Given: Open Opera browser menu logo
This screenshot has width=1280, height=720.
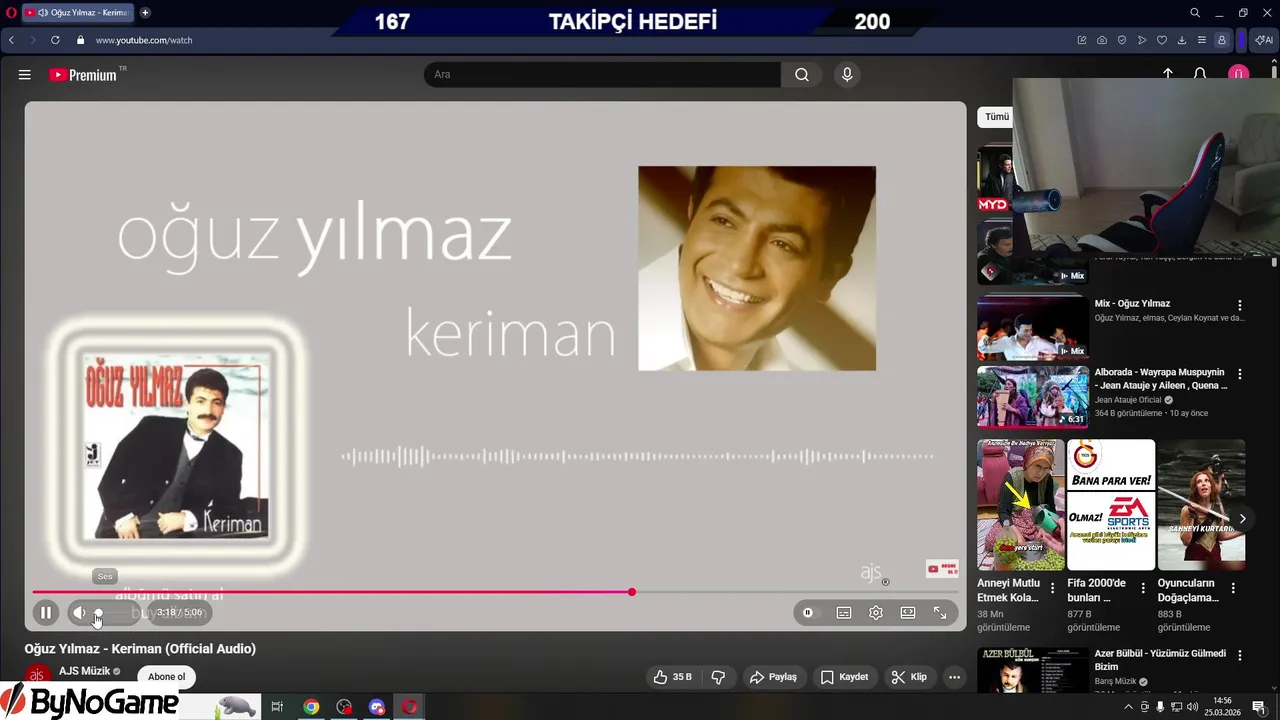Looking at the screenshot, I should pyautogui.click(x=10, y=13).
